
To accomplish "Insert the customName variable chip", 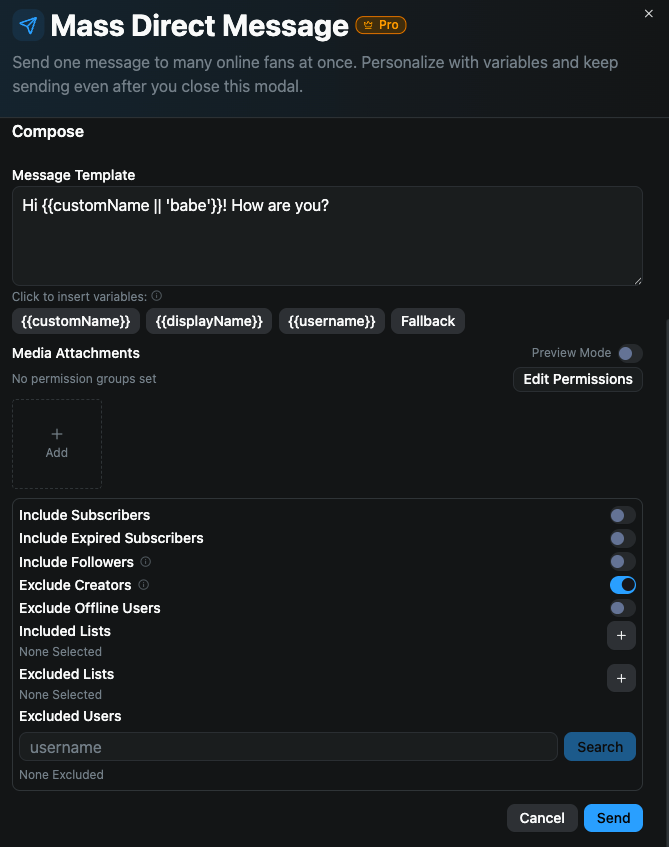I will click(76, 321).
